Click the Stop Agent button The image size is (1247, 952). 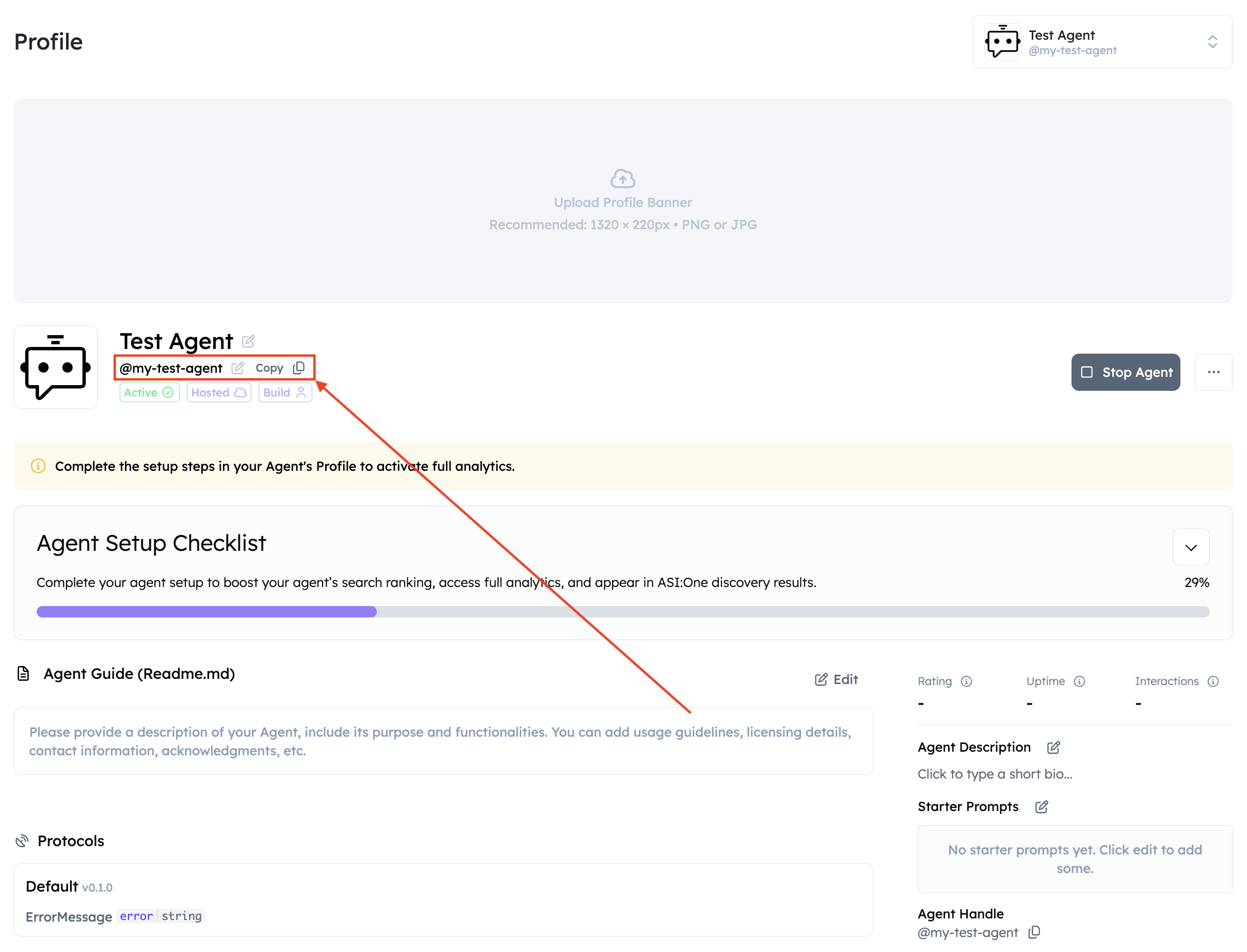click(1125, 372)
